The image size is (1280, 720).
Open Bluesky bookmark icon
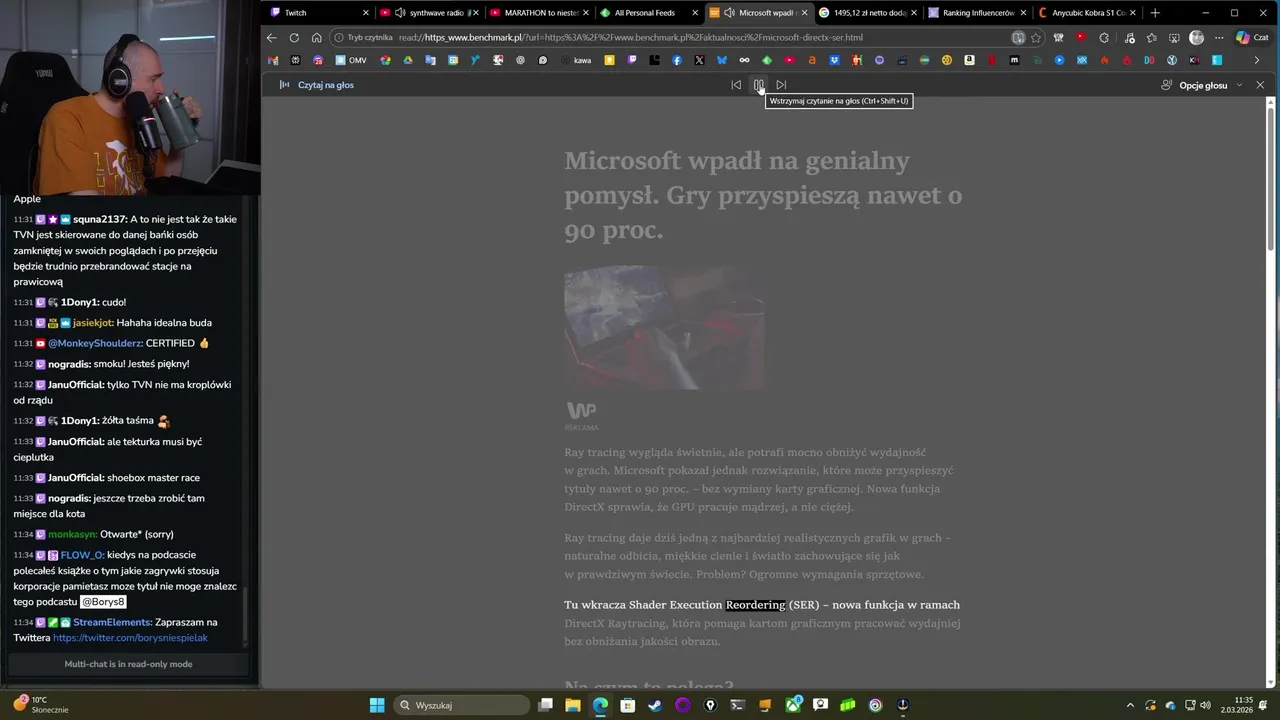coord(721,60)
